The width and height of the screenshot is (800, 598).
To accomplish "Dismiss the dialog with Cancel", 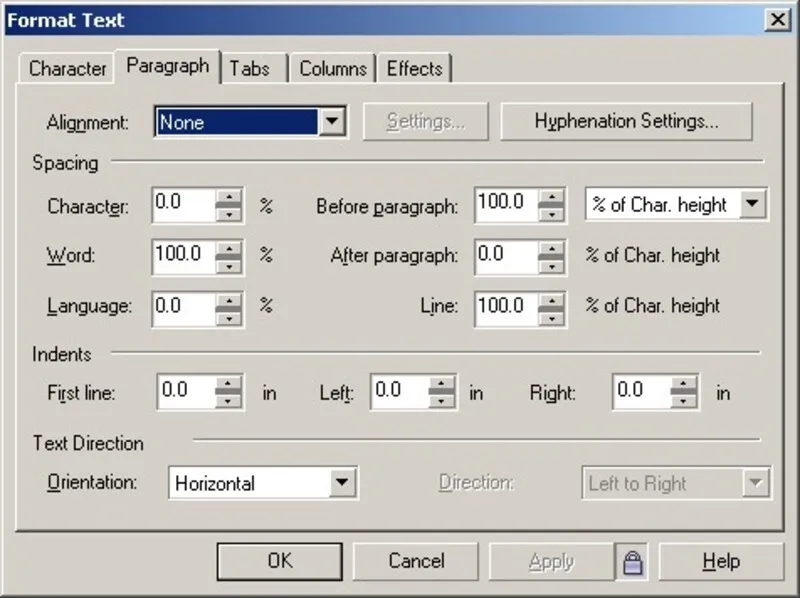I will pyautogui.click(x=416, y=561).
